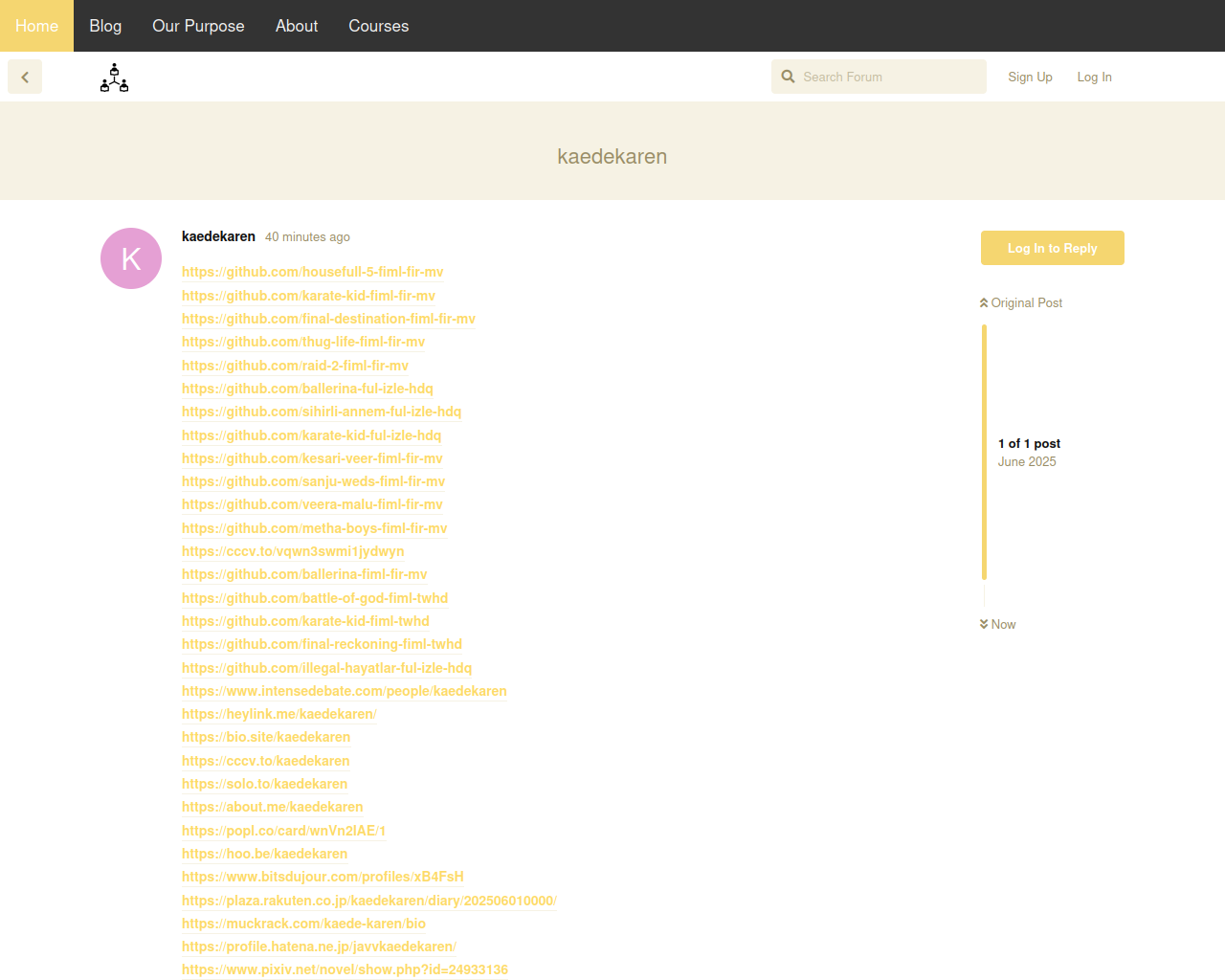Open the illegal-hayatlar-ful-izle-hdq link

[326, 668]
